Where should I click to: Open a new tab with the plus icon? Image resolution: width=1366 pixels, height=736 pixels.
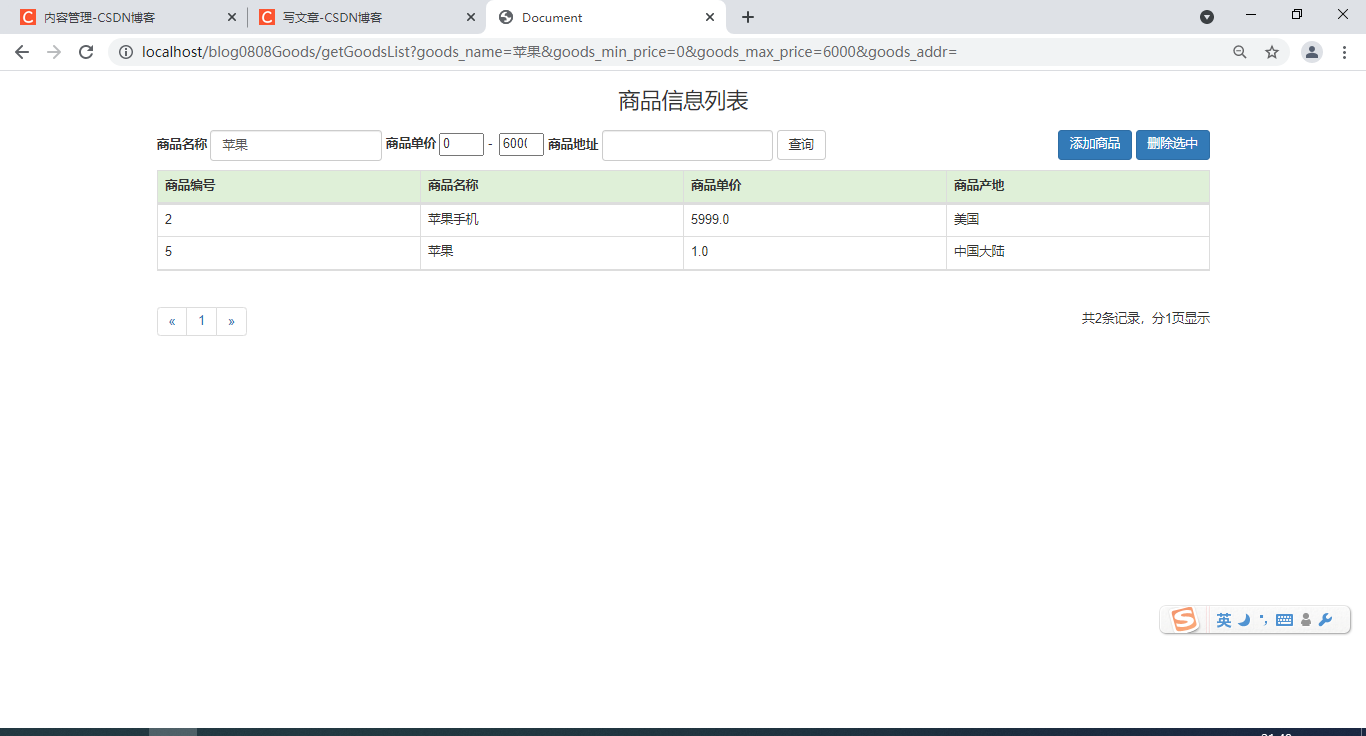(748, 16)
